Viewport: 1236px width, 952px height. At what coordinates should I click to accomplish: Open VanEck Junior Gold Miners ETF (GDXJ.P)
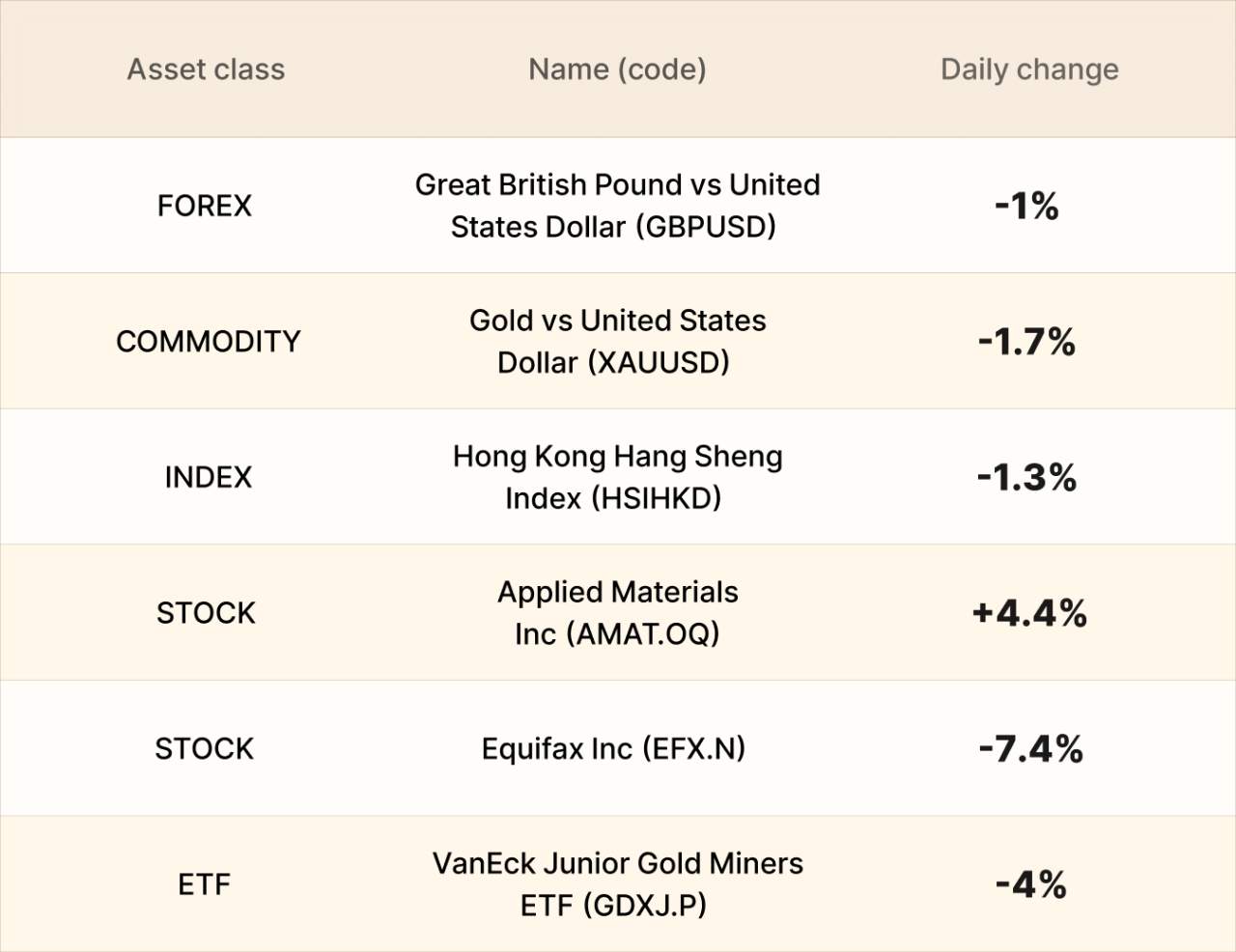tap(617, 884)
